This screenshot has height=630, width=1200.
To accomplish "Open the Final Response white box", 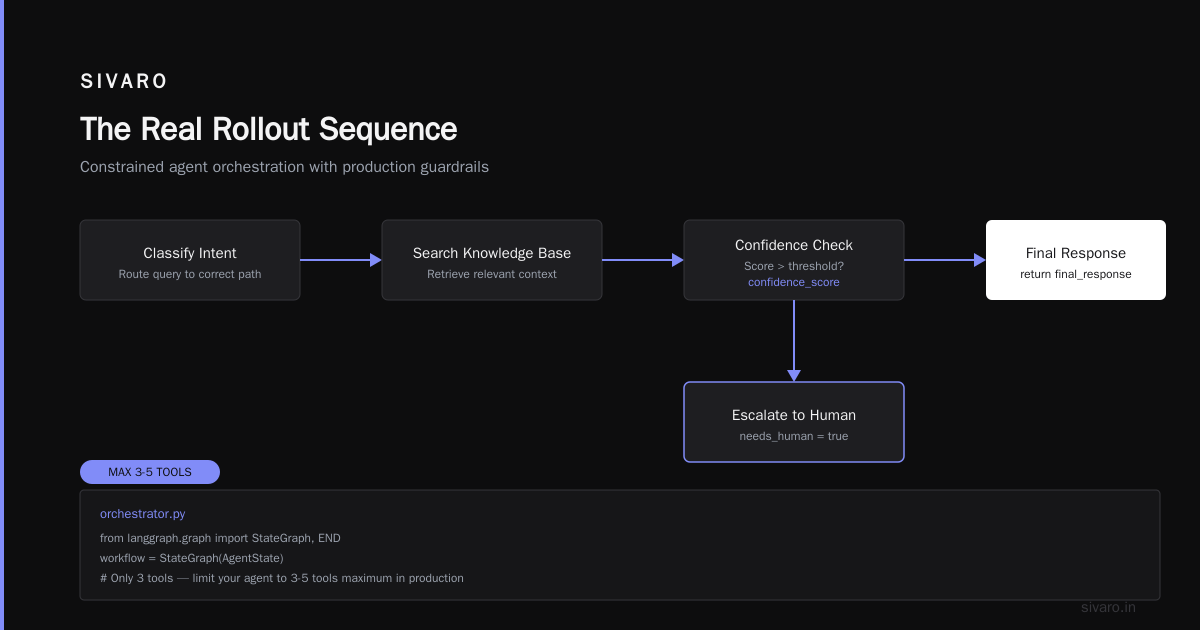I will tap(1076, 260).
